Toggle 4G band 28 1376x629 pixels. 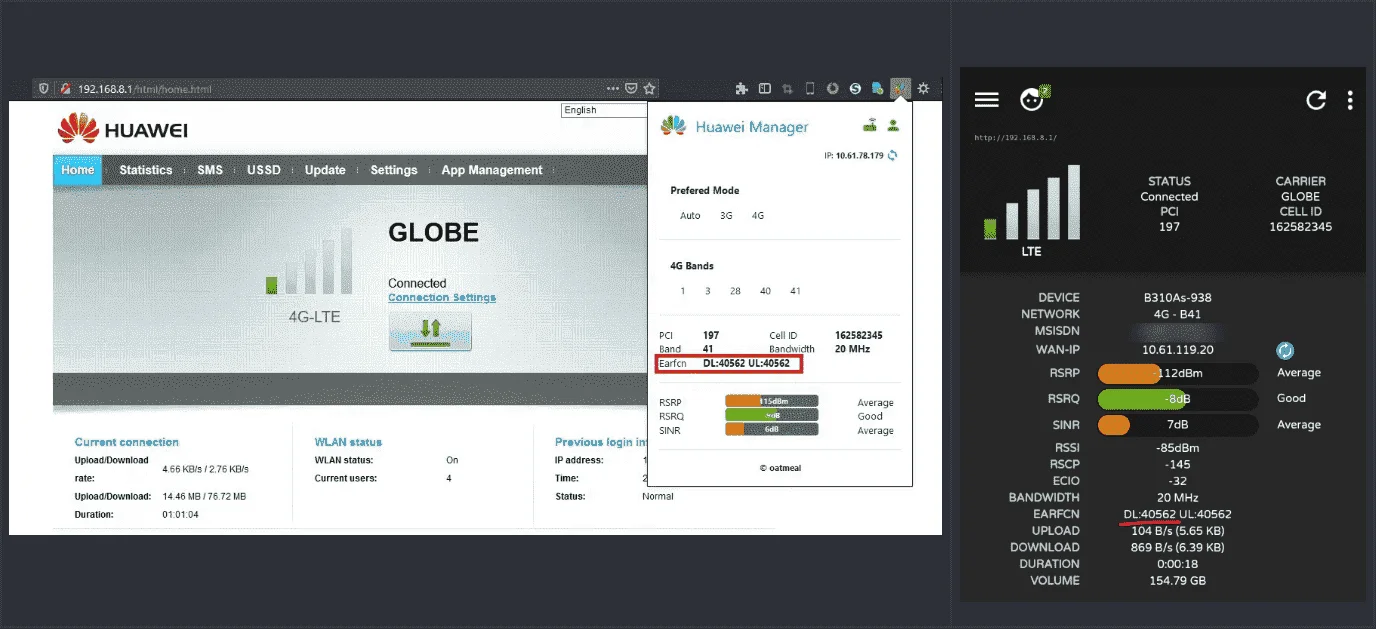click(735, 291)
